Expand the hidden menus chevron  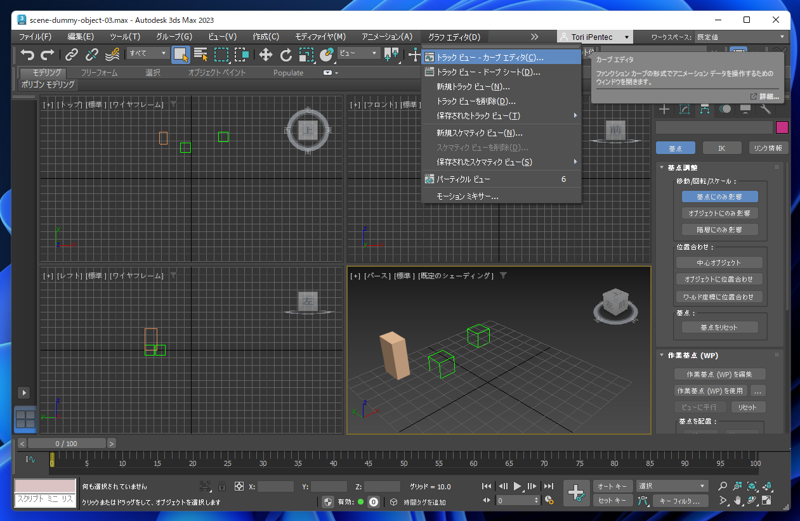click(534, 37)
